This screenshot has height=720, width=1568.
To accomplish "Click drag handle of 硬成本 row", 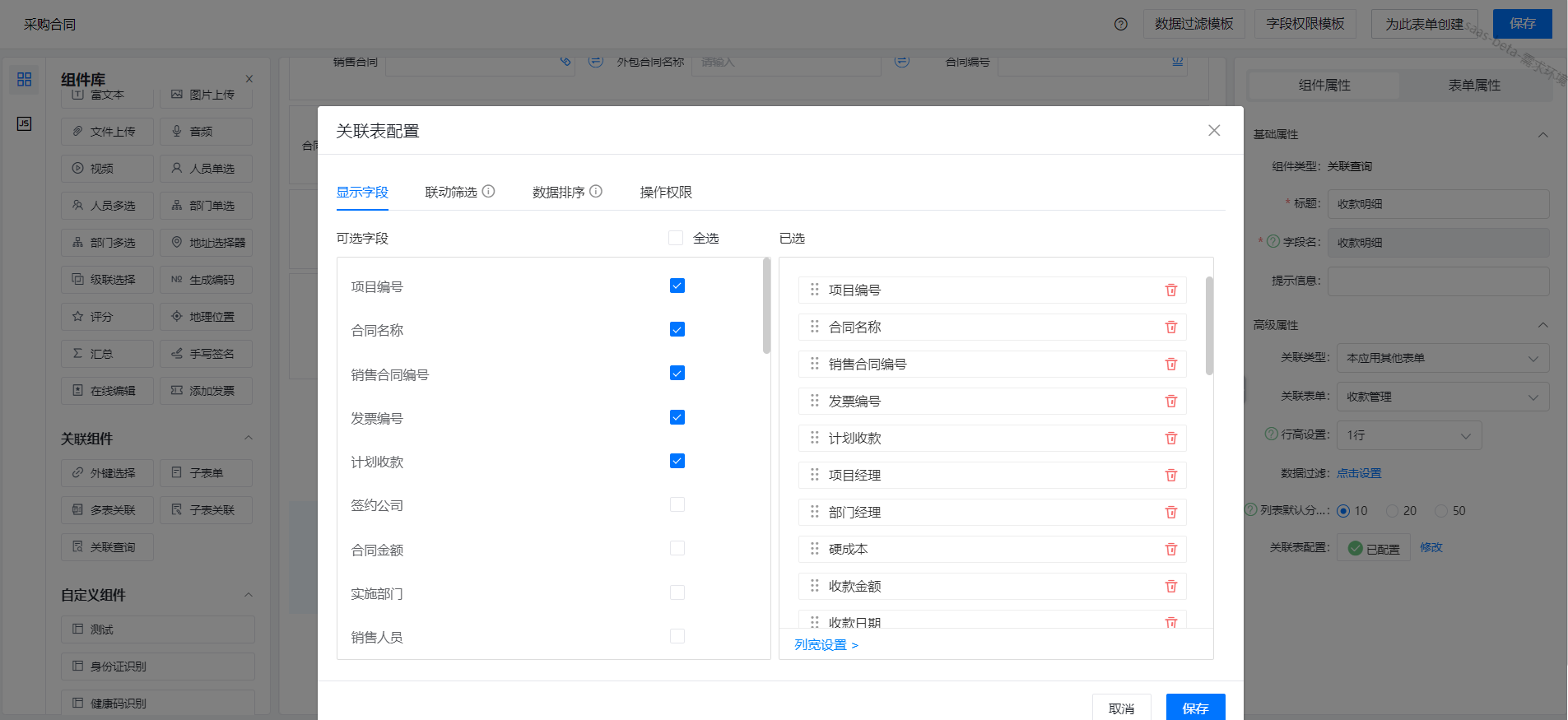I will pyautogui.click(x=814, y=549).
